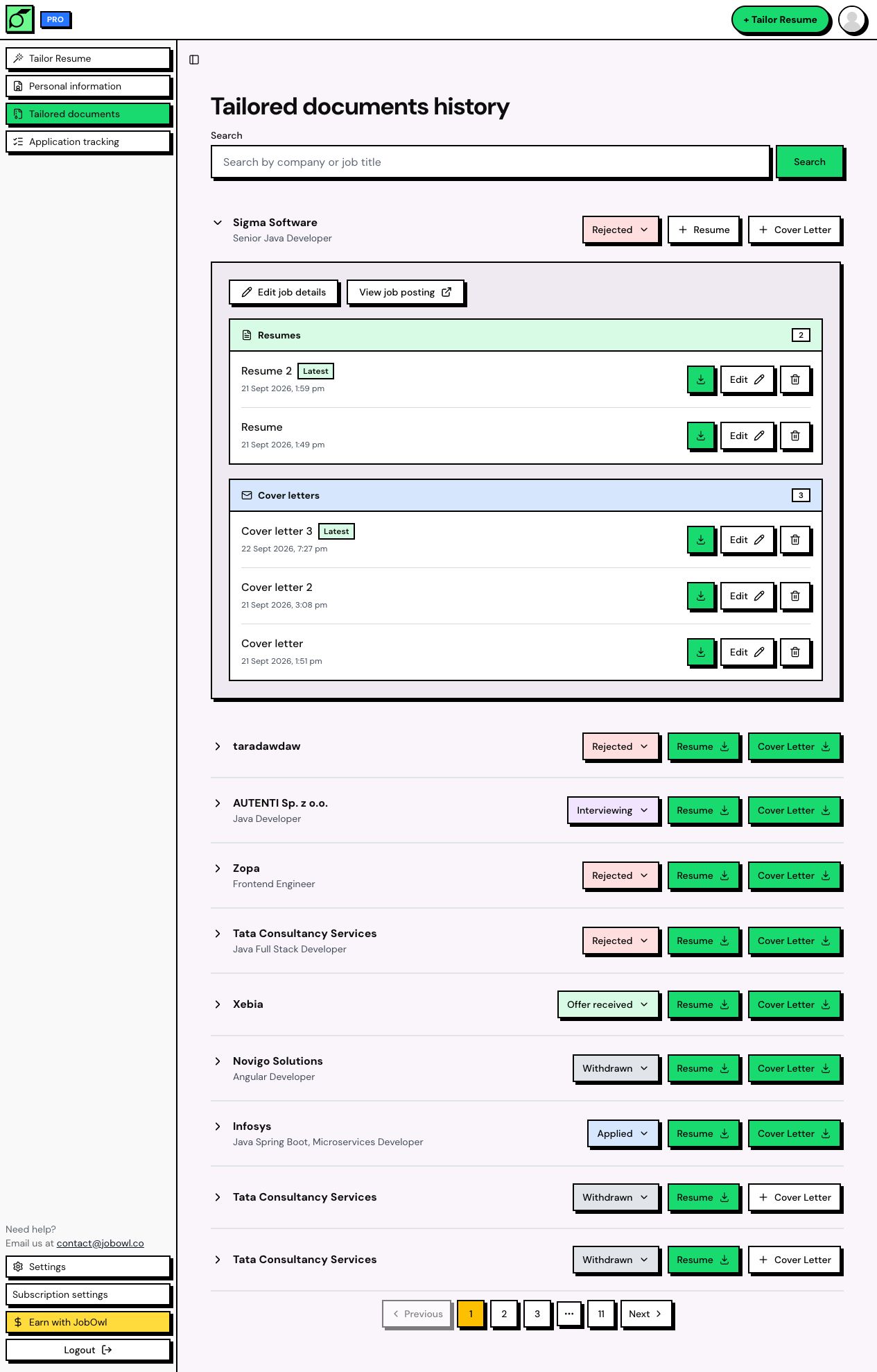Collapse the Sigma Software entry
The width and height of the screenshot is (877, 1372).
pos(218,223)
